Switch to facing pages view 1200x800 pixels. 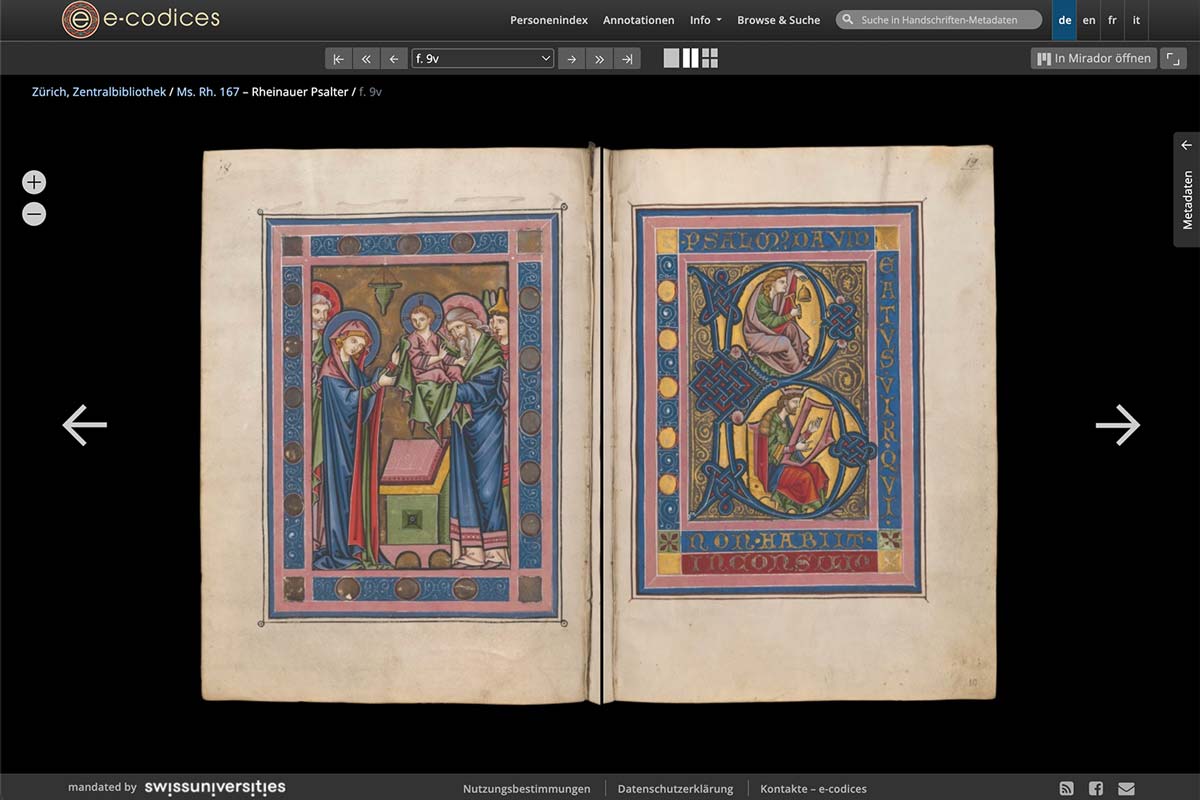(x=690, y=58)
